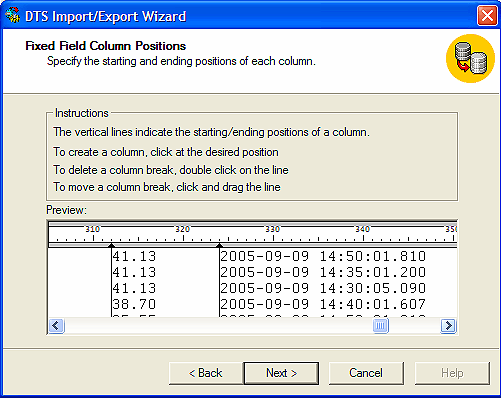Click timestamp 2005-09-09 14:30:05.090
The width and height of the screenshot is (501, 398).
tap(323, 288)
